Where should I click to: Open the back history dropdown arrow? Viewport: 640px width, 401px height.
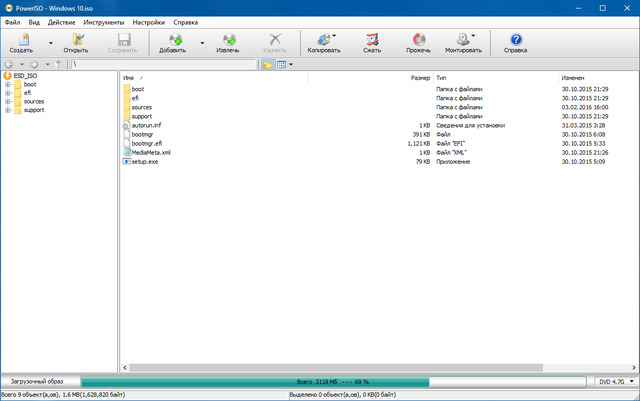tap(22, 65)
